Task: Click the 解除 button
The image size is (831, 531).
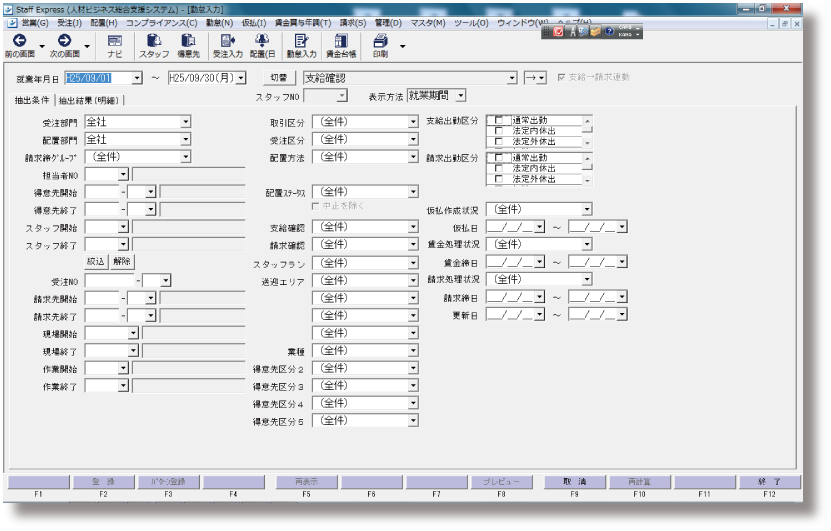Action: point(121,262)
